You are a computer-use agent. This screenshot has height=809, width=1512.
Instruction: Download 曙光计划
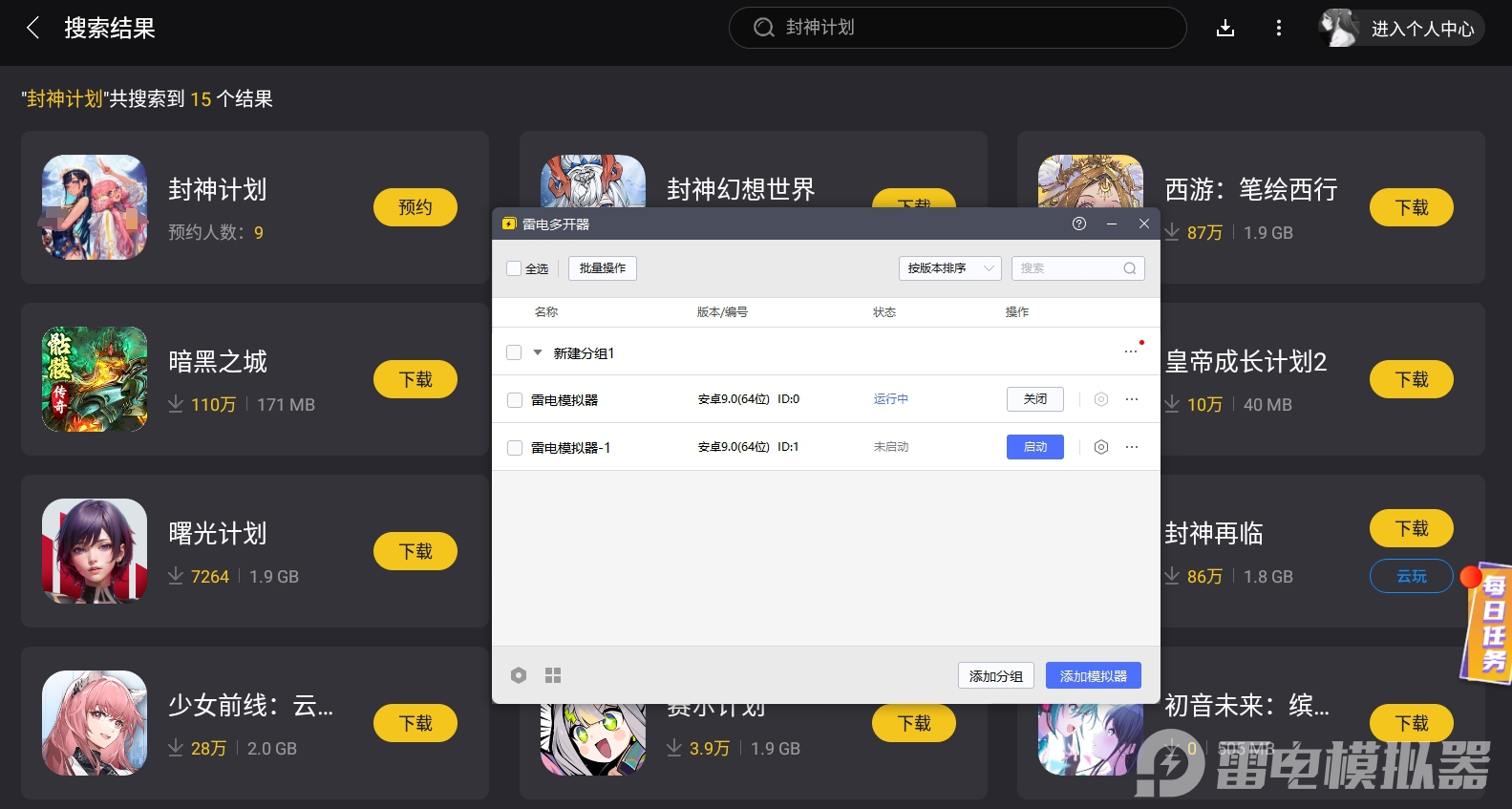click(415, 551)
